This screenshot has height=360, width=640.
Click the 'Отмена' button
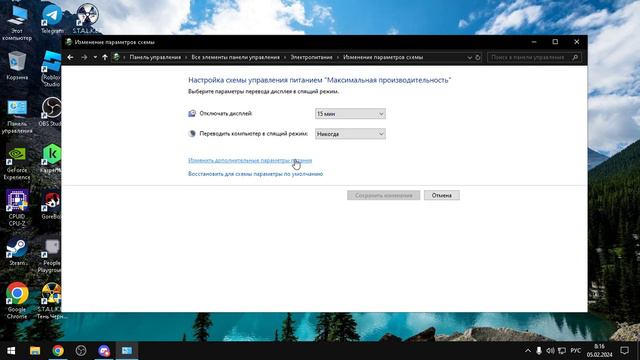point(442,196)
